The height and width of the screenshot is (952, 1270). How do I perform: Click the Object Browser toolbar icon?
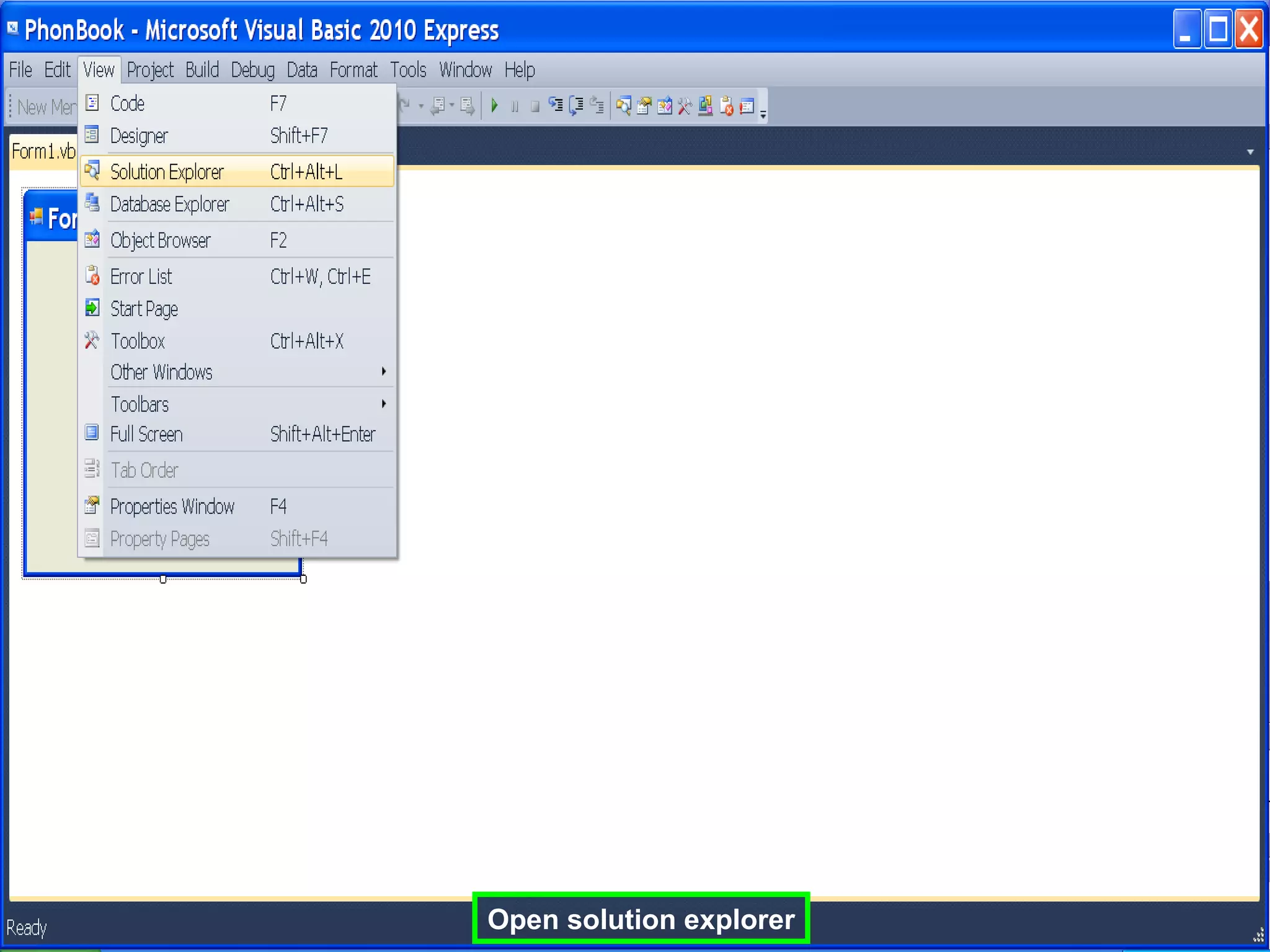[x=665, y=106]
